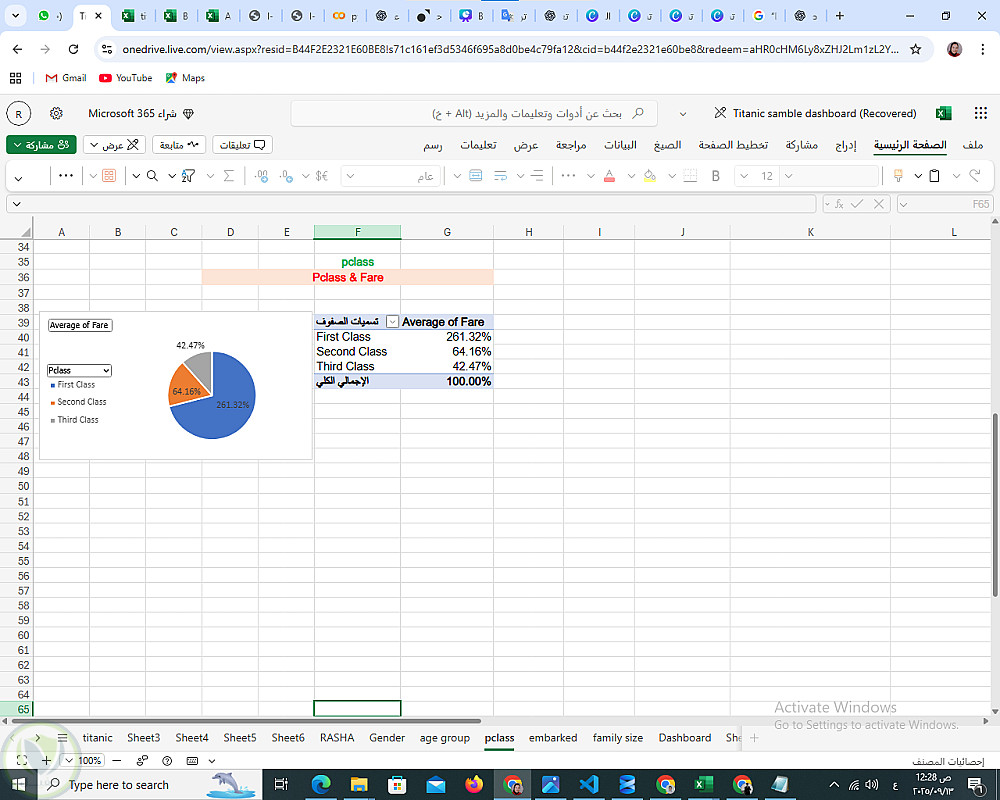Click the zoom in plus icon

(x=46, y=761)
